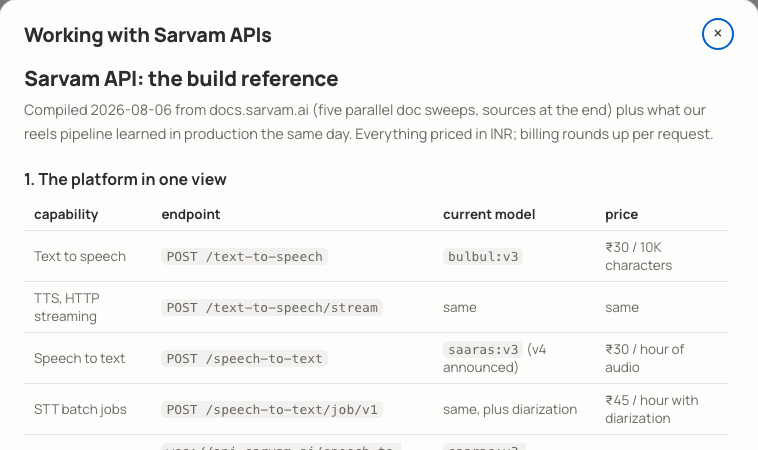This screenshot has height=450, width=758.
Task: Click the 'TTS, HTTP streaming' capability cell
Action: pyautogui.click(x=67, y=307)
